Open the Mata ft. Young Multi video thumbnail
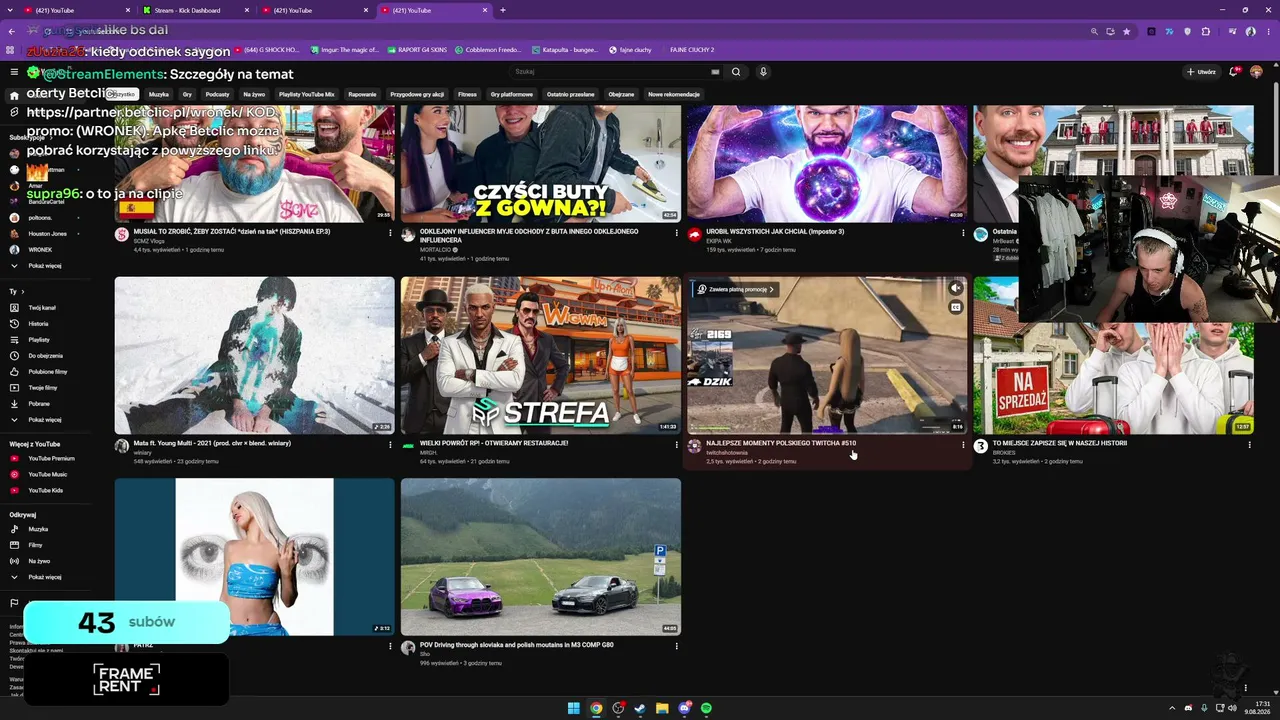Screen dimensions: 1280x720 click(254, 355)
